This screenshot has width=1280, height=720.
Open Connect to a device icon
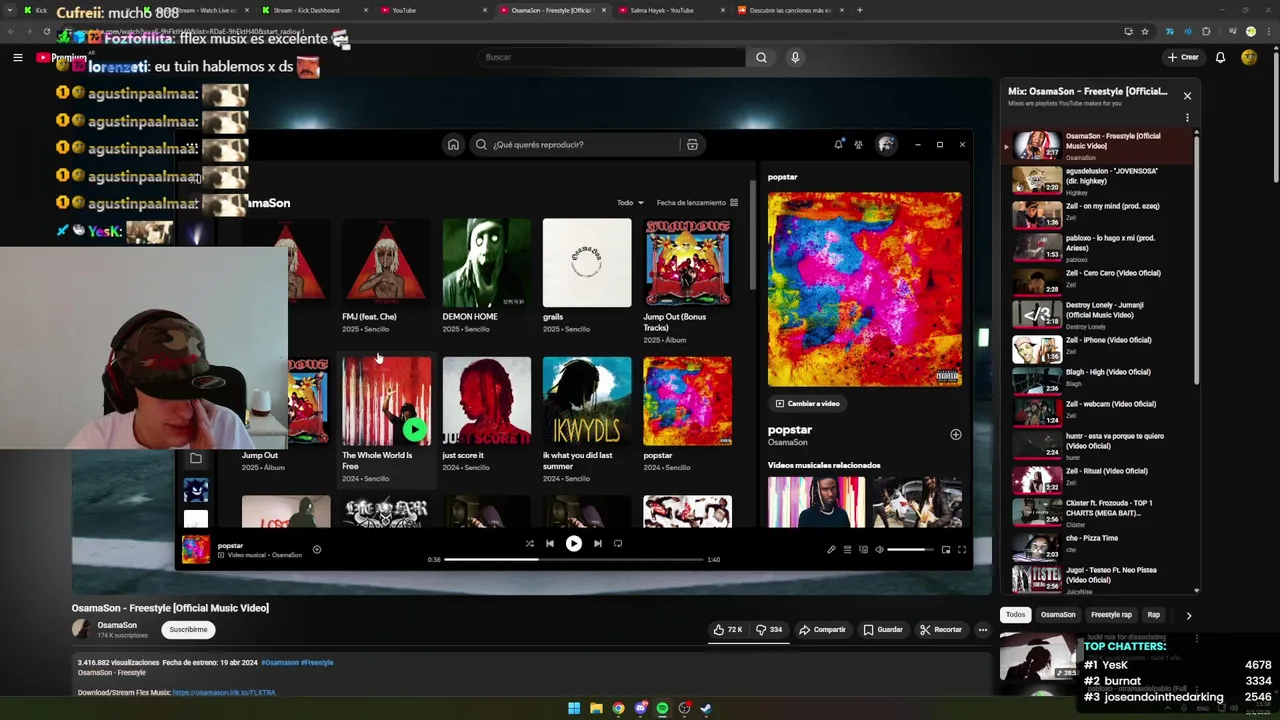863,549
